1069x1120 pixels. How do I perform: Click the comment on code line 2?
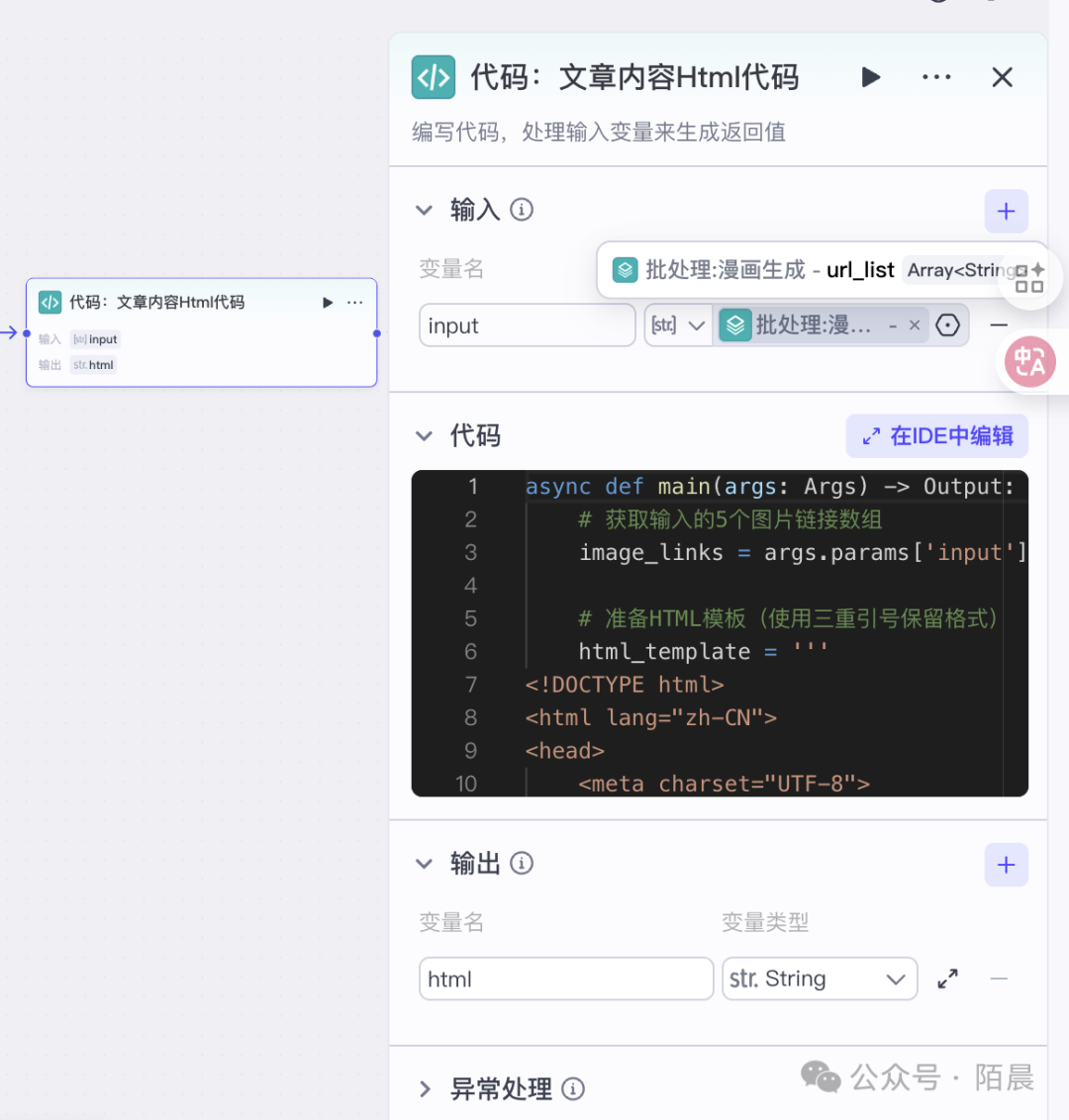(730, 519)
